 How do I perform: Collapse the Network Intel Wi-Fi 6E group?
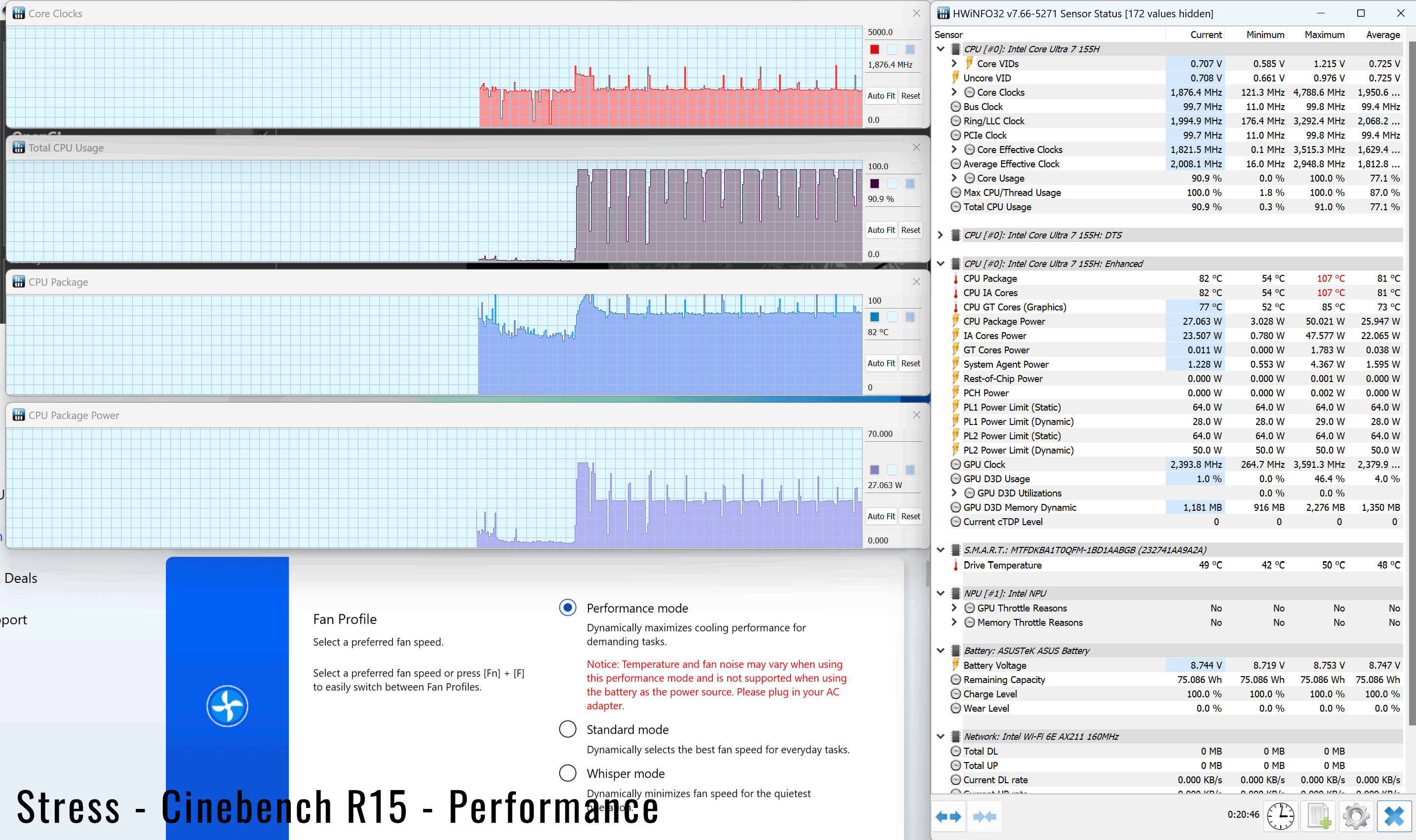pos(941,736)
